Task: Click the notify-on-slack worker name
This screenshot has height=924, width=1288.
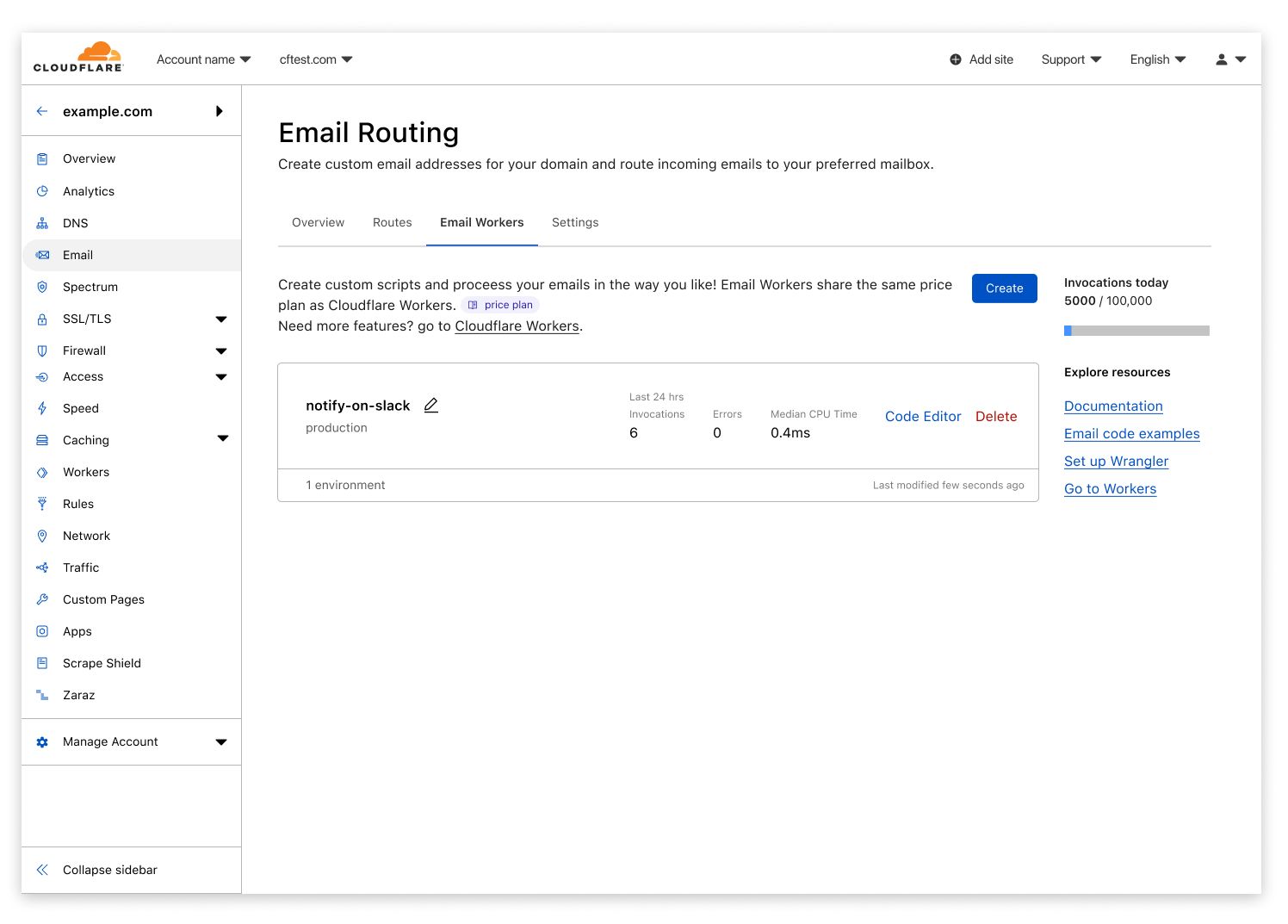Action: (x=357, y=406)
